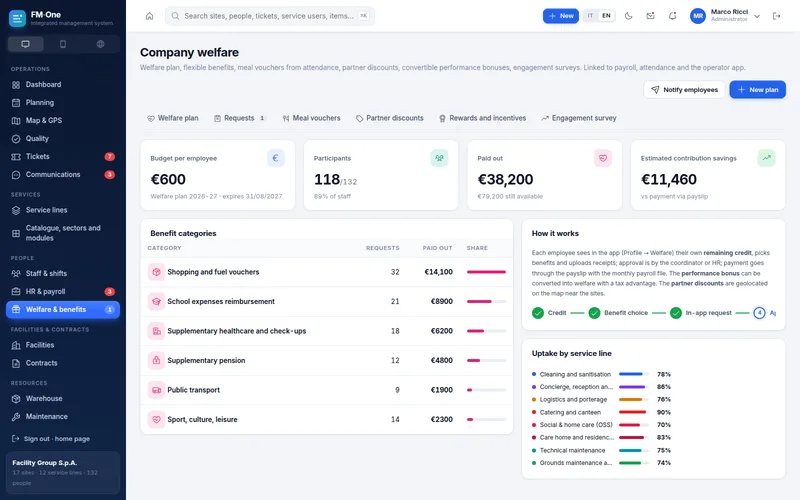
Task: Click the Facilities icon
Action: point(16,345)
